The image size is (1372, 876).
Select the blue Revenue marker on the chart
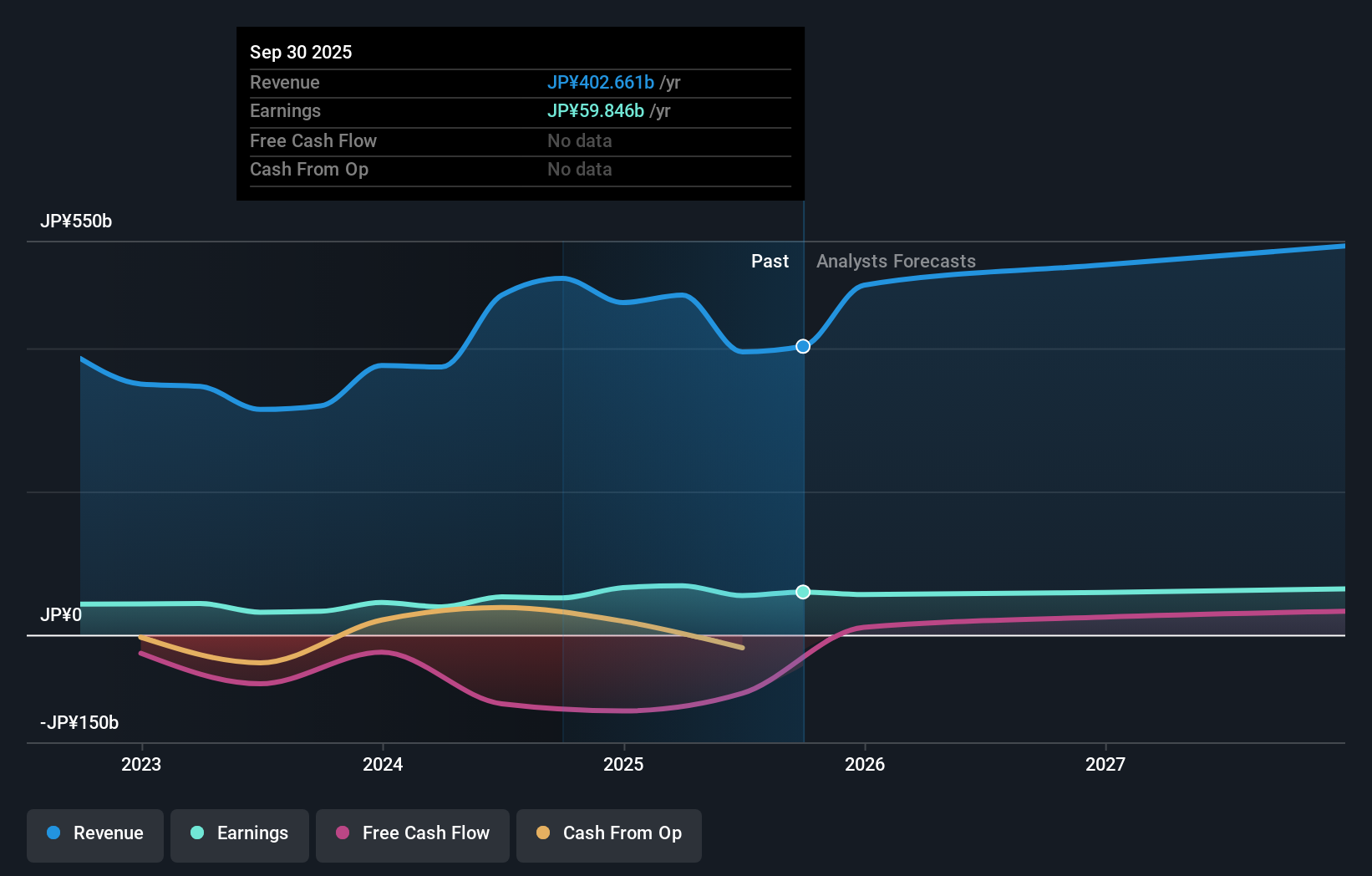click(803, 346)
